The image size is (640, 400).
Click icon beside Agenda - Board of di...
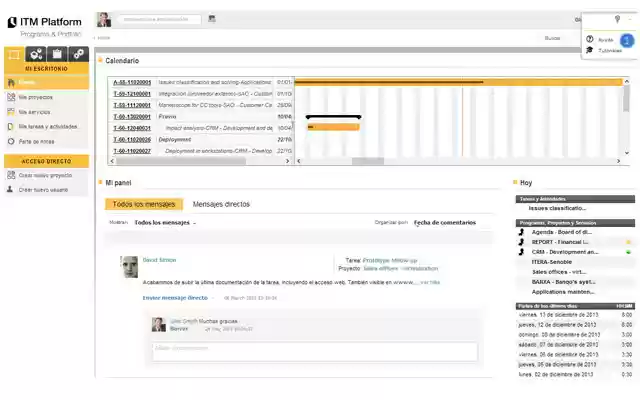pyautogui.click(x=522, y=232)
